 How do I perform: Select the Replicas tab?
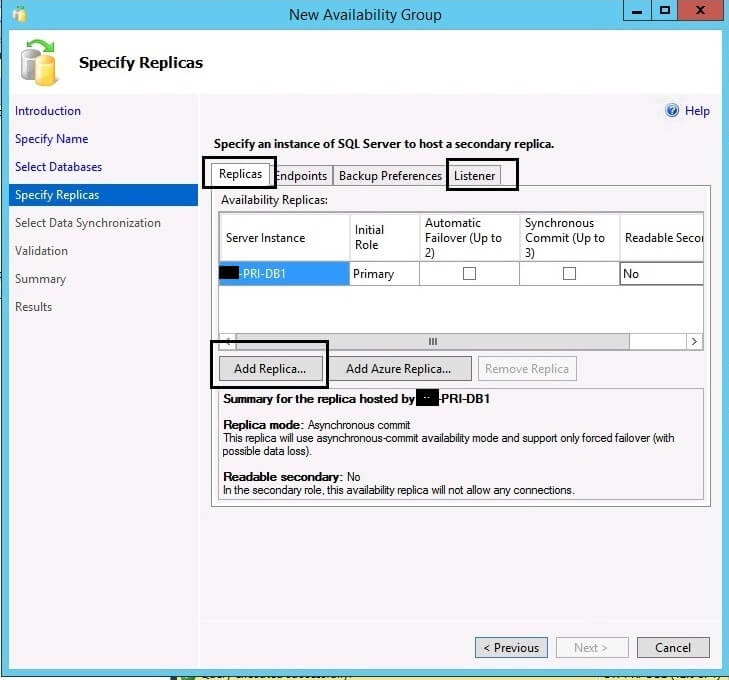(x=240, y=174)
